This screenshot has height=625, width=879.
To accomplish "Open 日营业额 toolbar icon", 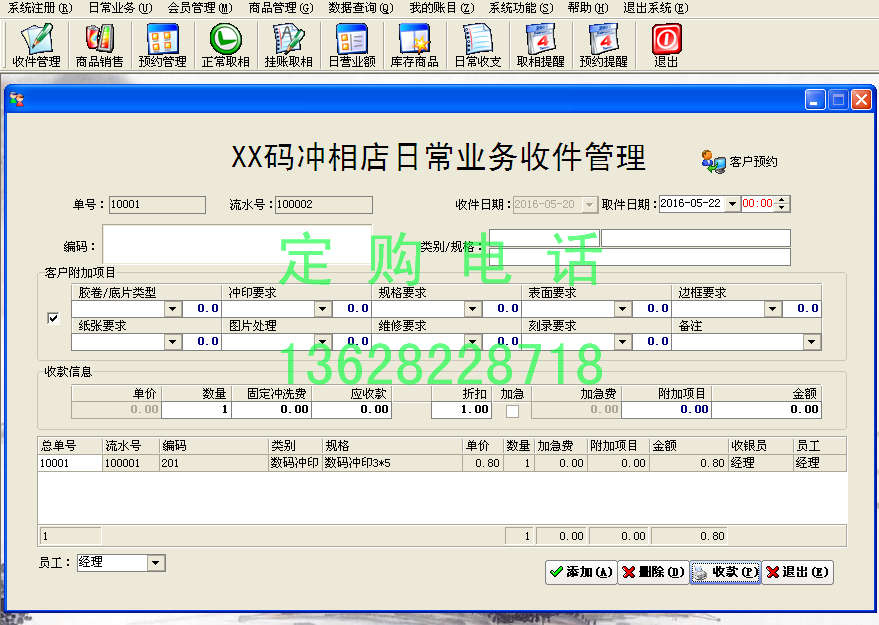I will [x=351, y=45].
